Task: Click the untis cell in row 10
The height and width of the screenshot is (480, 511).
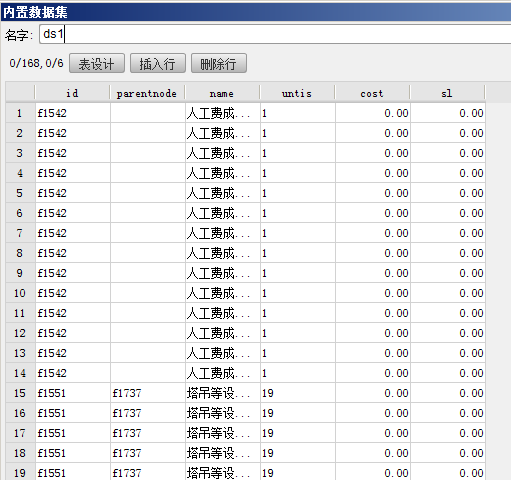Action: click(x=298, y=293)
